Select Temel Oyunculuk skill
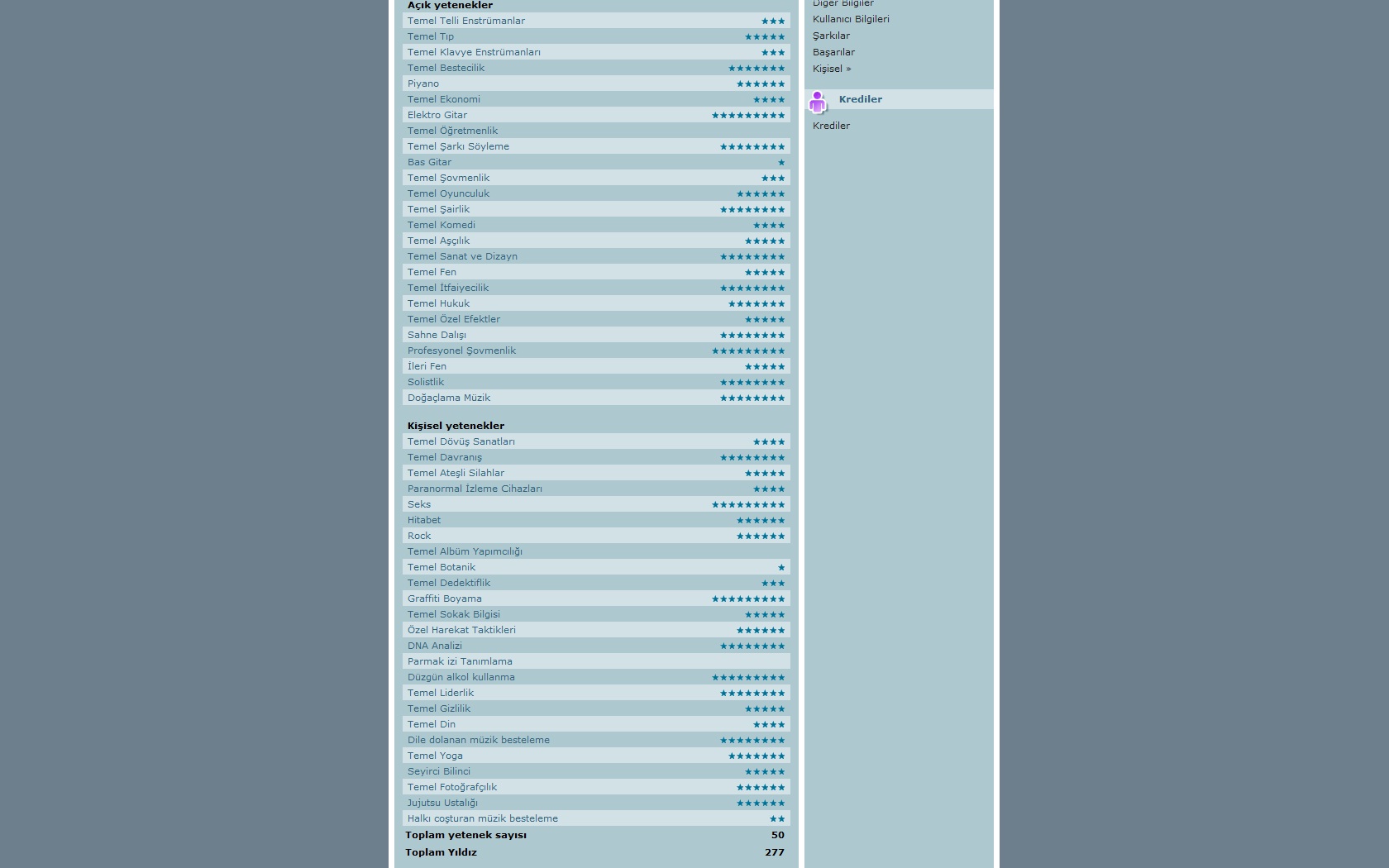 tap(448, 193)
